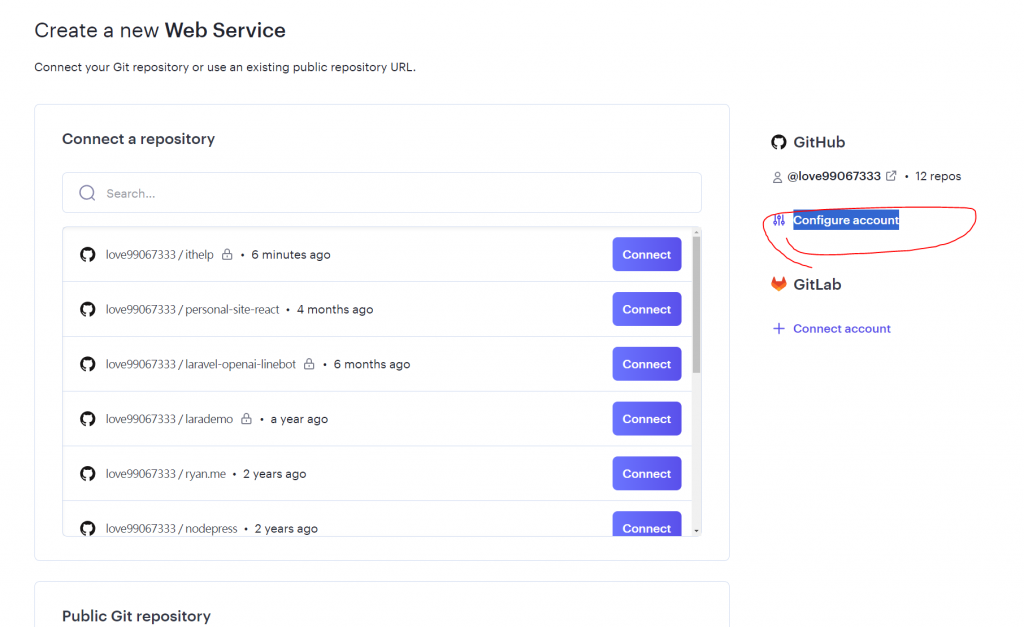
Task: Click the plus icon beside Connect account
Action: point(779,328)
